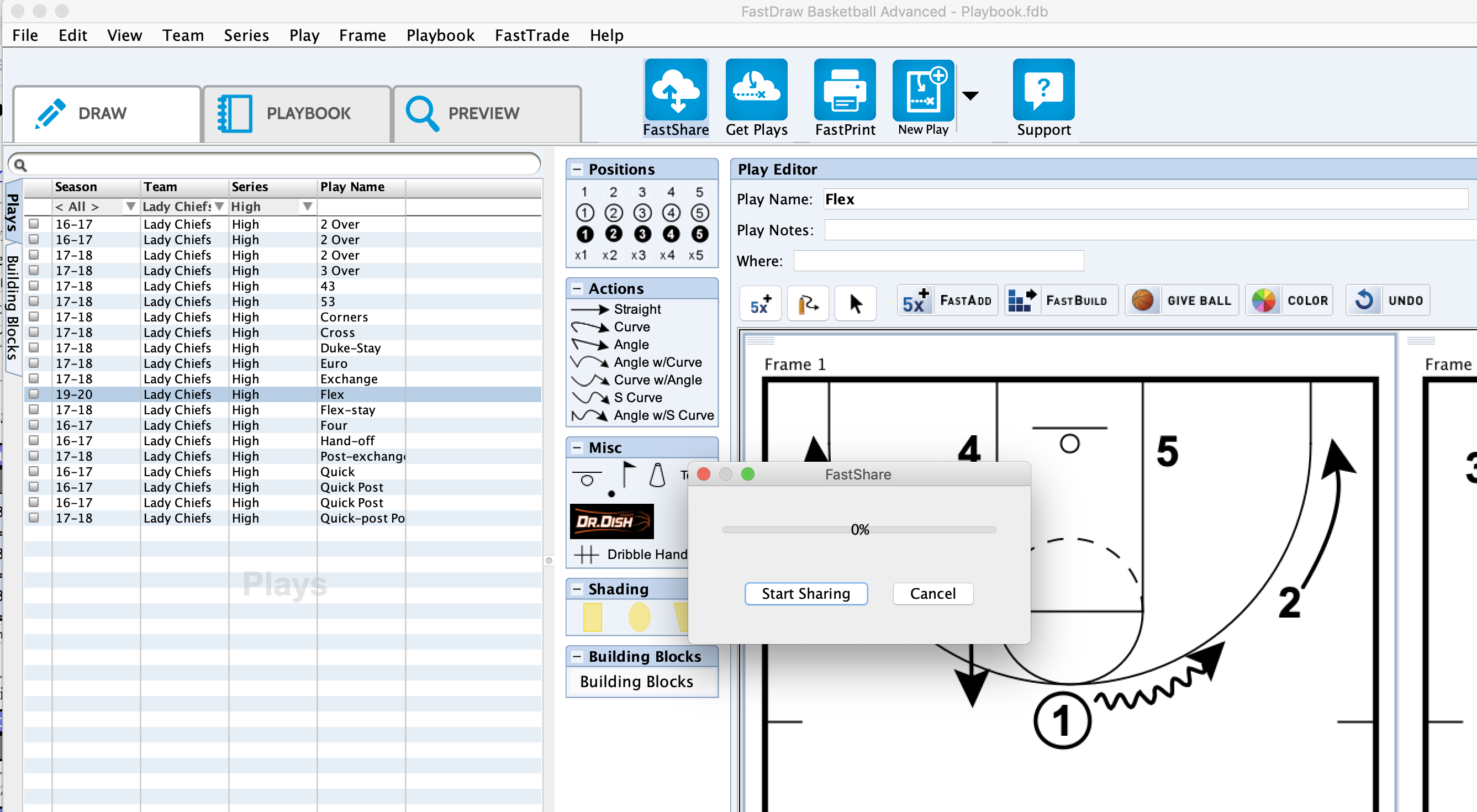Tick checkbox beside Duke-Stay play
1477x812 pixels.
(x=34, y=347)
